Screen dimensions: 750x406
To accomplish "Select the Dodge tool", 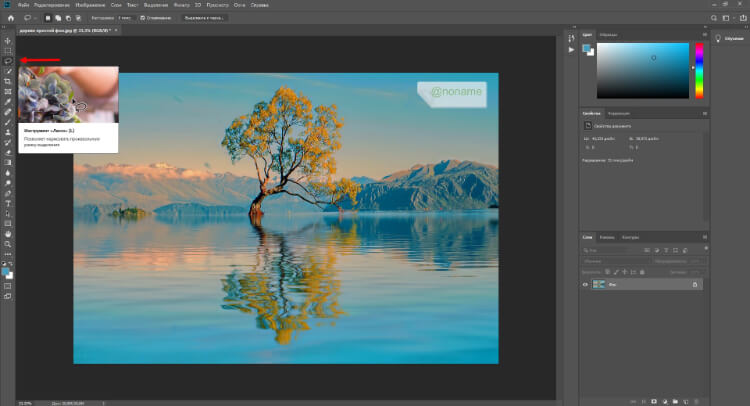I will point(8,183).
